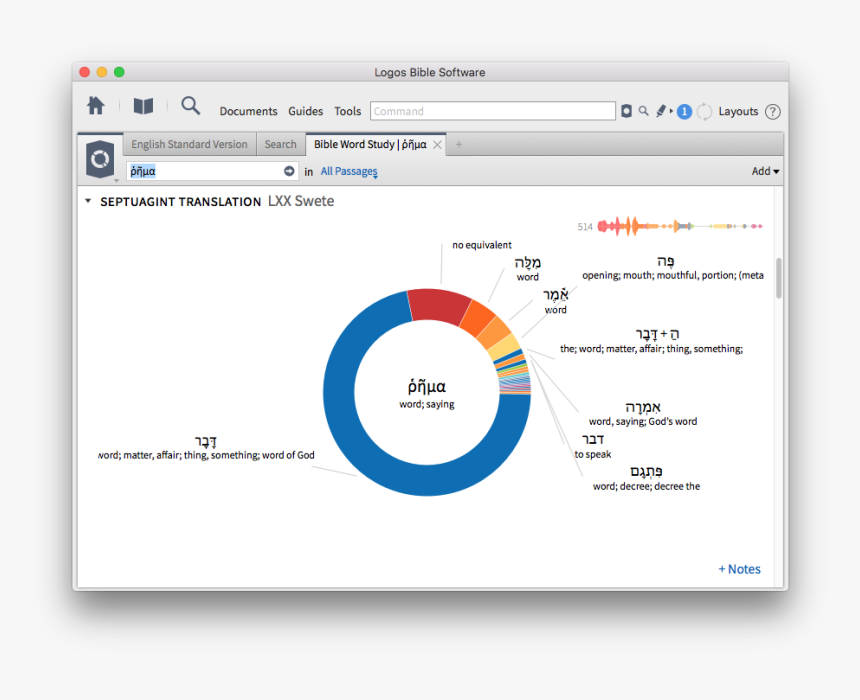Open the Documents menu
860x700 pixels.
click(x=248, y=111)
